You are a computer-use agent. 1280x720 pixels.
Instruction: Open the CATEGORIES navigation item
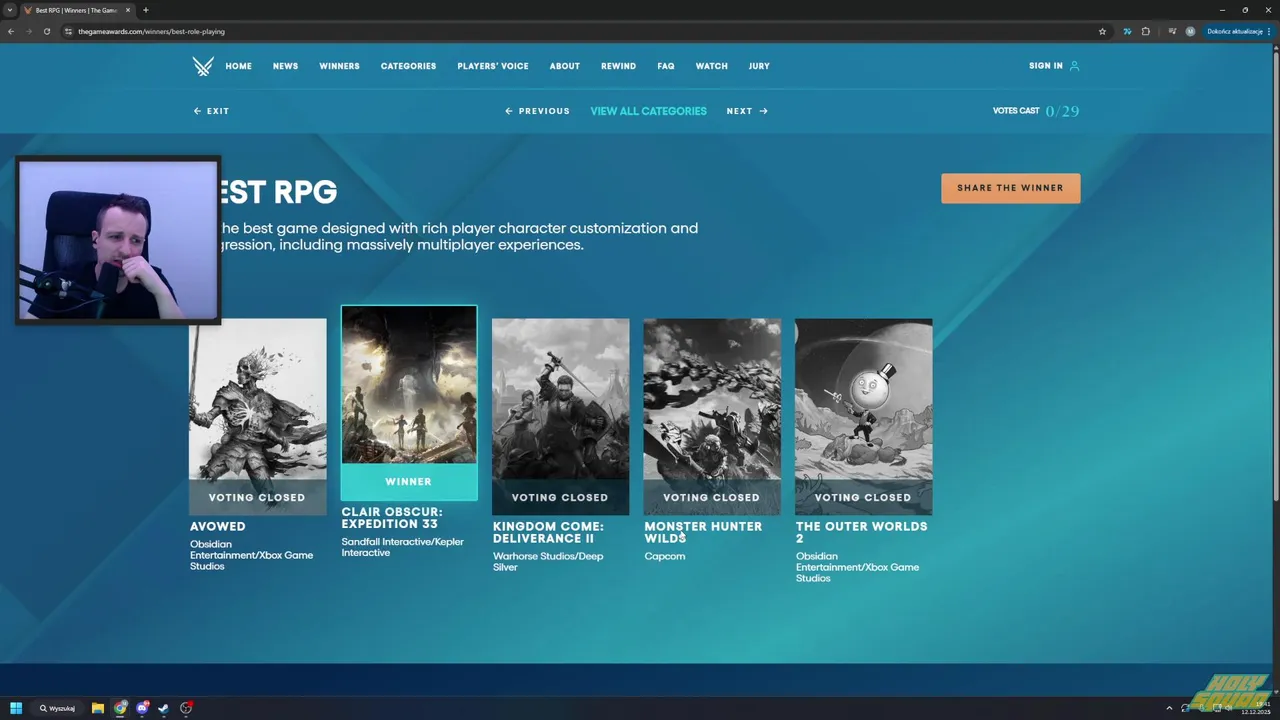408,66
